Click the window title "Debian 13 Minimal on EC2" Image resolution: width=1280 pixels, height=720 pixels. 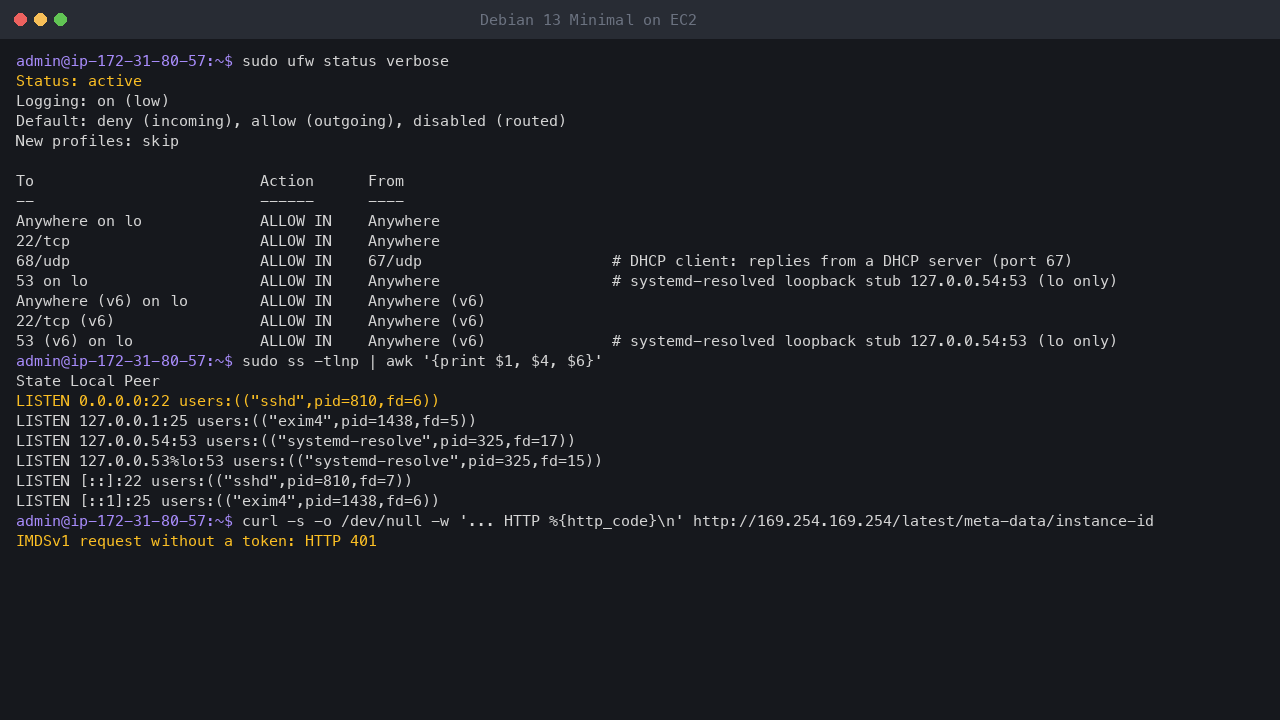[x=588, y=20]
